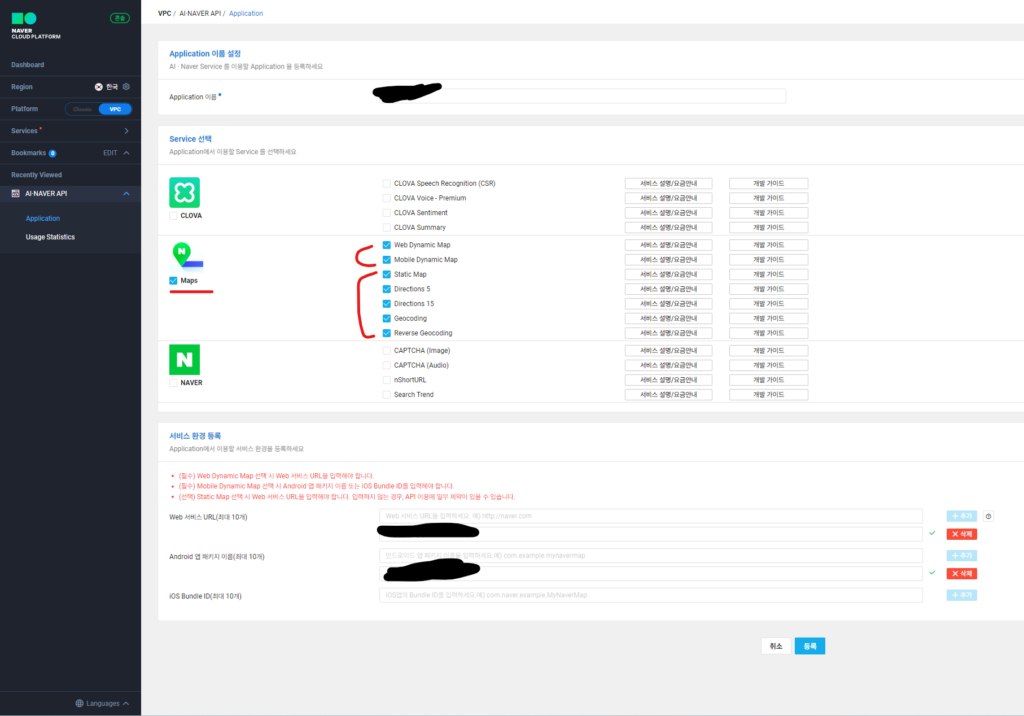This screenshot has height=716, width=1024.
Task: Focus the iOS Bundle ID input
Action: pyautogui.click(x=650, y=595)
